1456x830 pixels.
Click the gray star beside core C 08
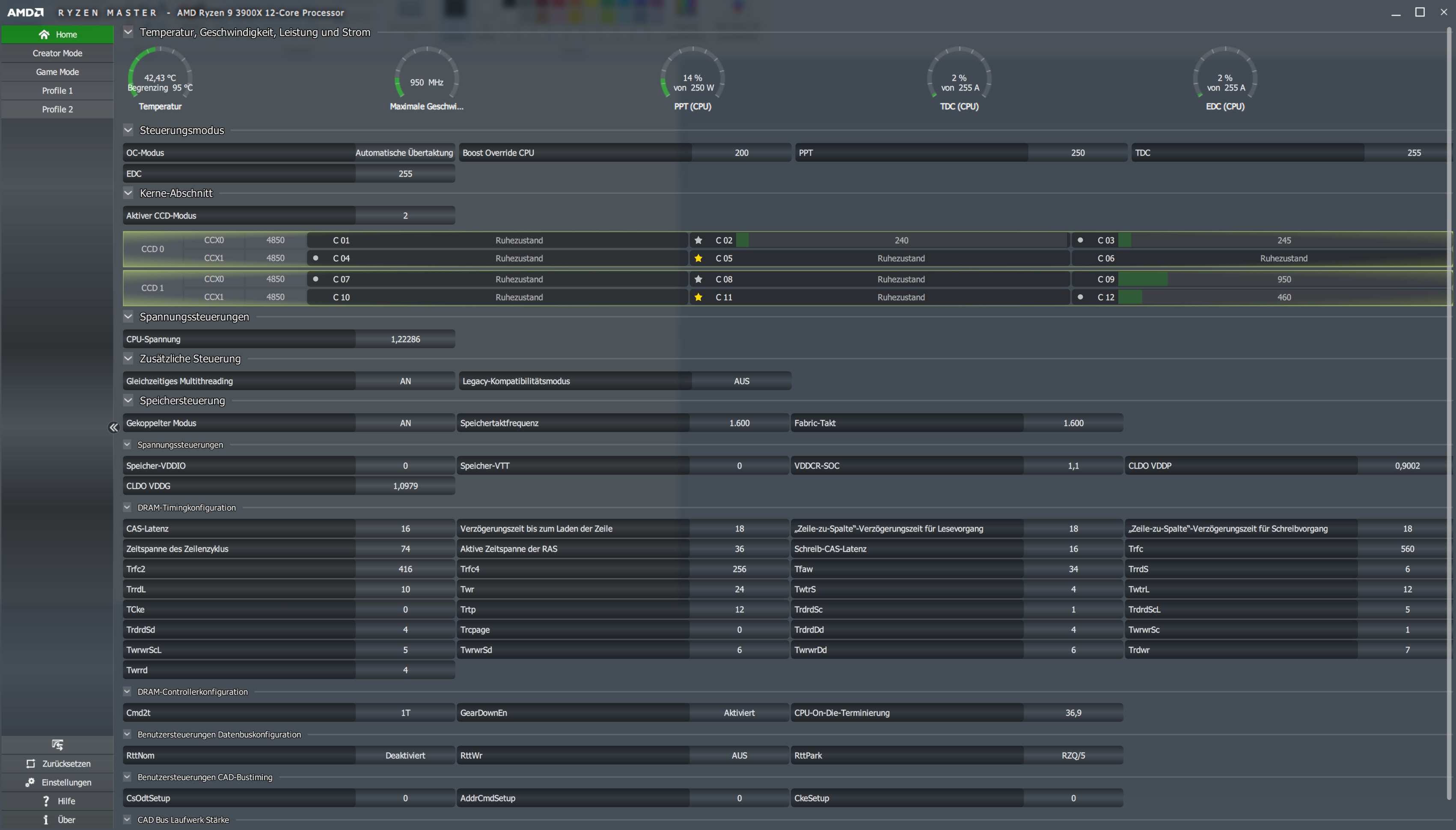(x=698, y=279)
